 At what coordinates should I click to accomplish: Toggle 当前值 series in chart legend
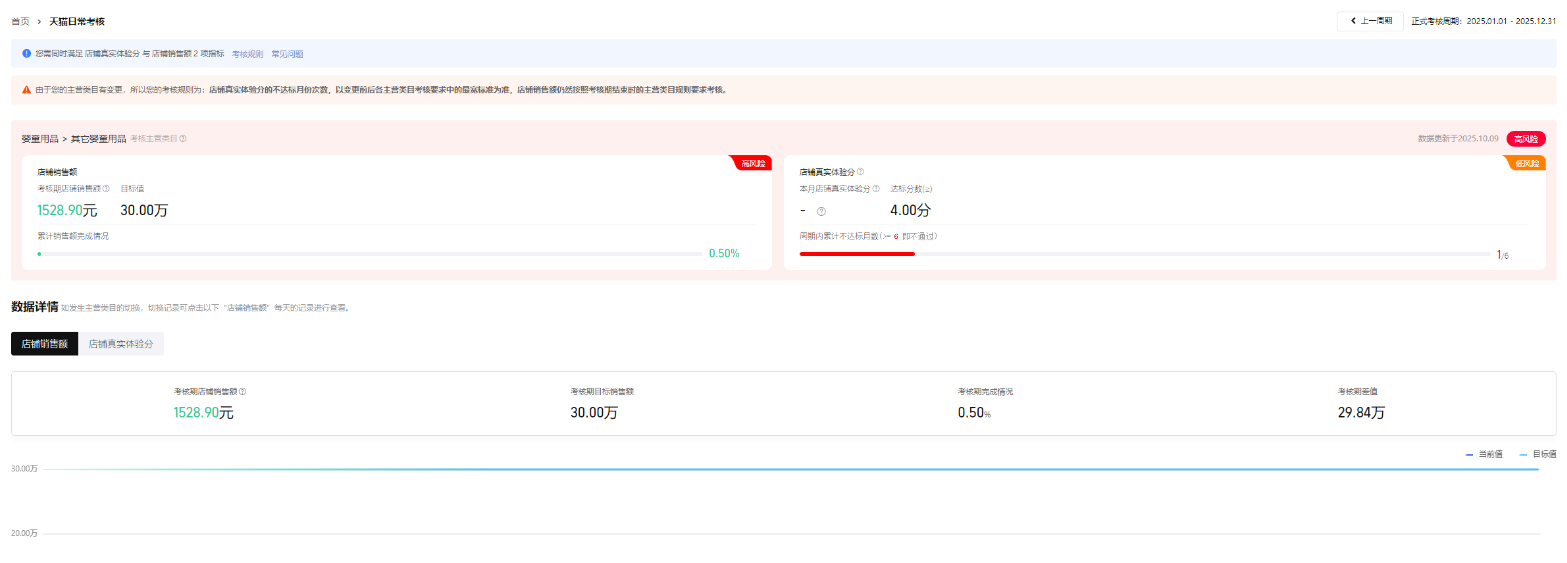pyautogui.click(x=1484, y=454)
